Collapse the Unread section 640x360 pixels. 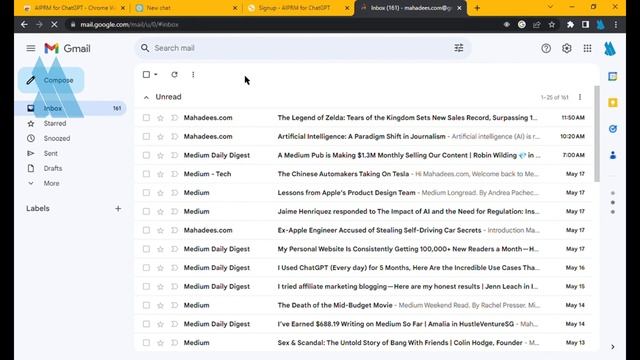(146, 97)
